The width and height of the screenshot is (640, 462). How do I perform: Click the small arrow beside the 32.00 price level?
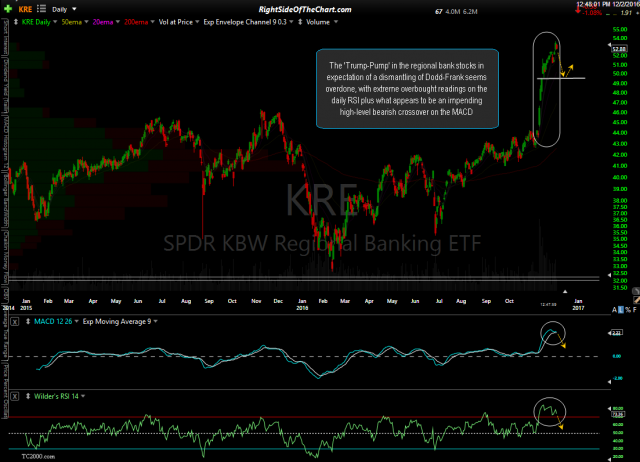(609, 275)
